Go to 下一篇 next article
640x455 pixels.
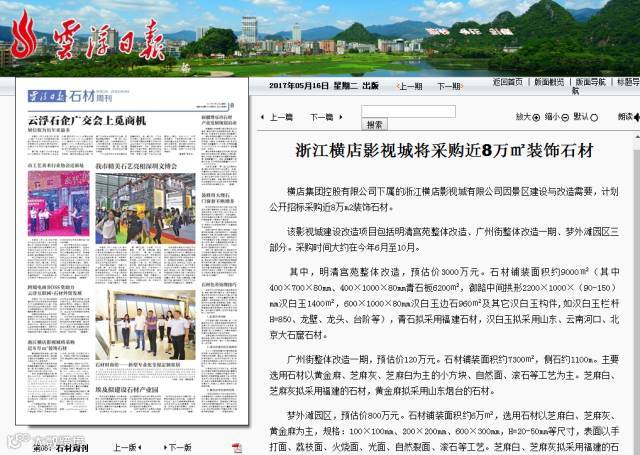tap(322, 118)
